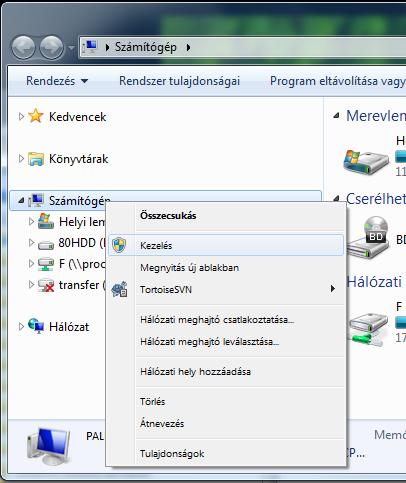The height and width of the screenshot is (483, 406).
Task: Open the recent pages dropdown arrow
Action: pyautogui.click(x=71, y=48)
